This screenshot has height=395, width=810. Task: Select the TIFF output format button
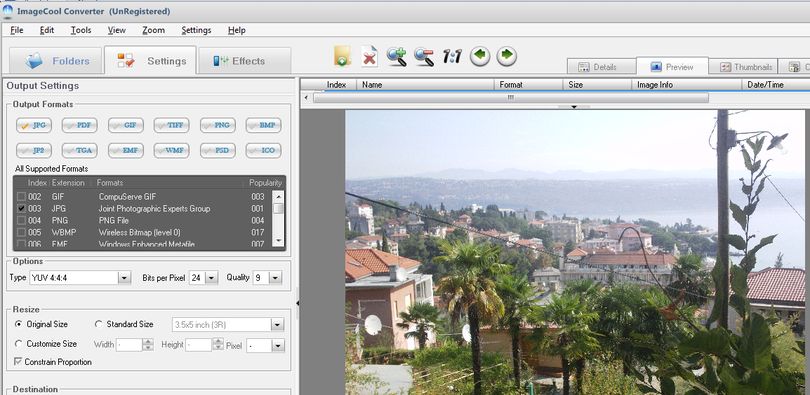172,125
